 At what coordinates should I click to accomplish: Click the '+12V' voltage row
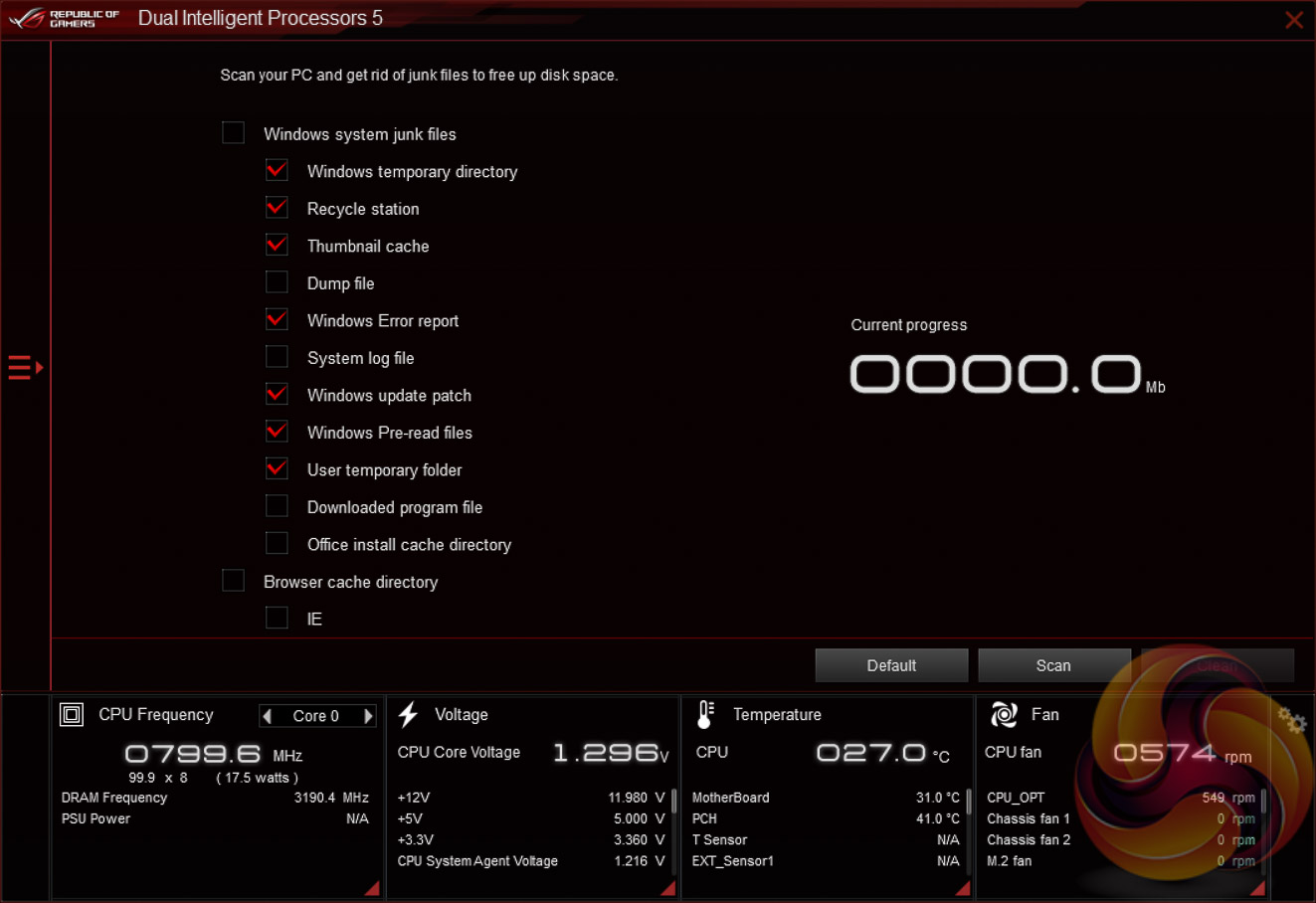pyautogui.click(x=531, y=798)
